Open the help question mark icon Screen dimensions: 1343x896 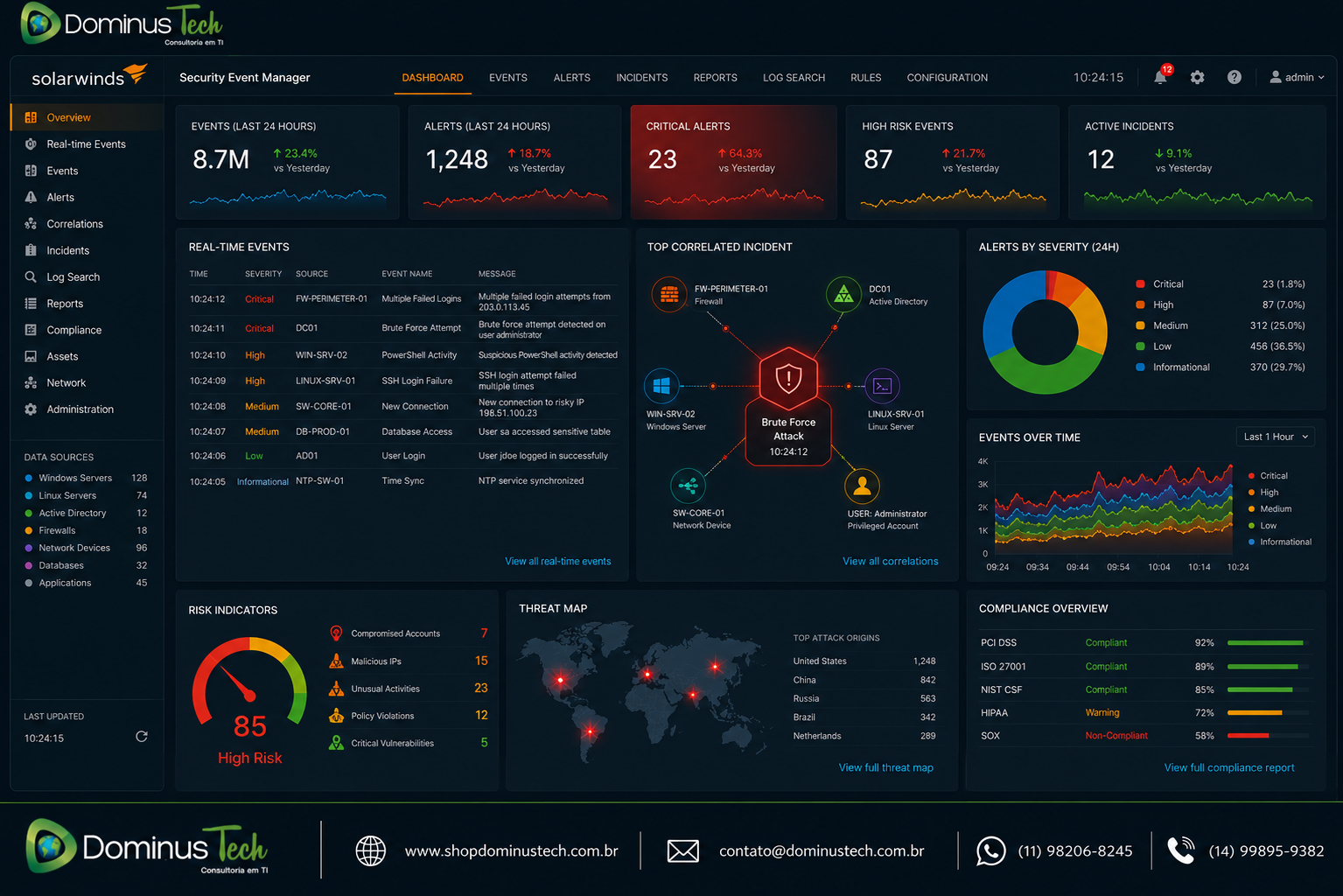tap(1234, 77)
